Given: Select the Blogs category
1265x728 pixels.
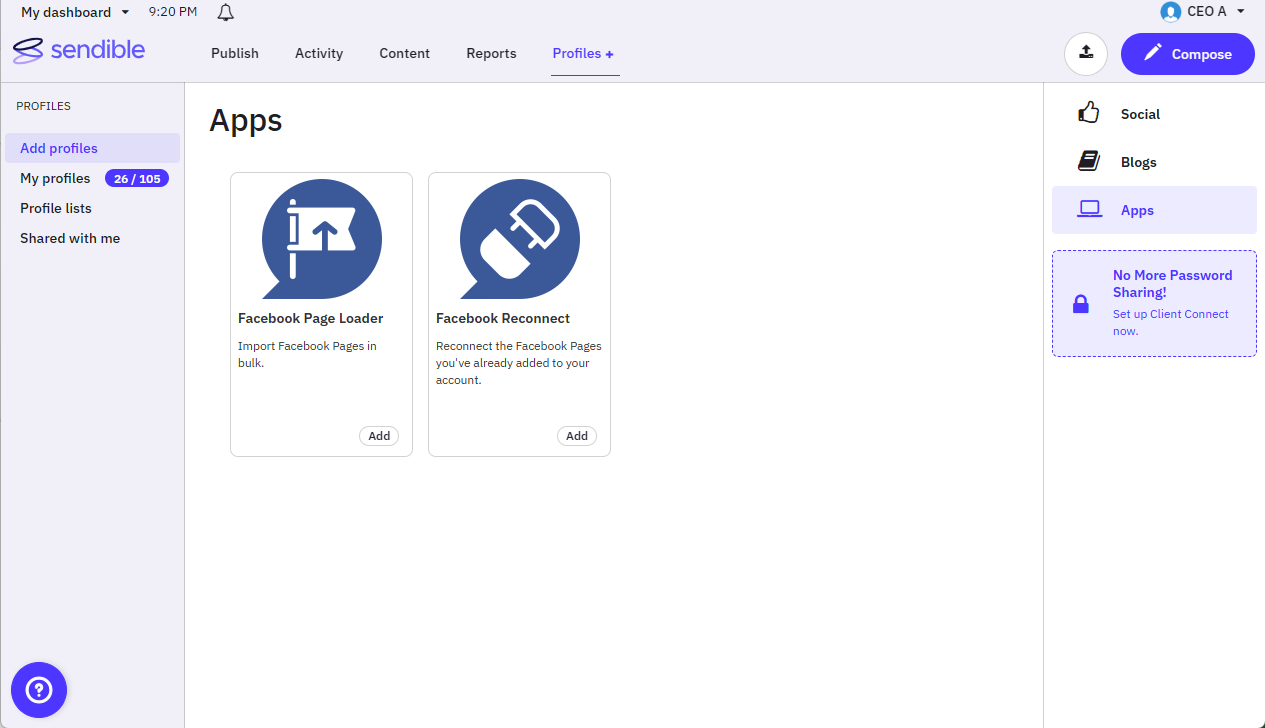Looking at the screenshot, I should coord(1154,162).
